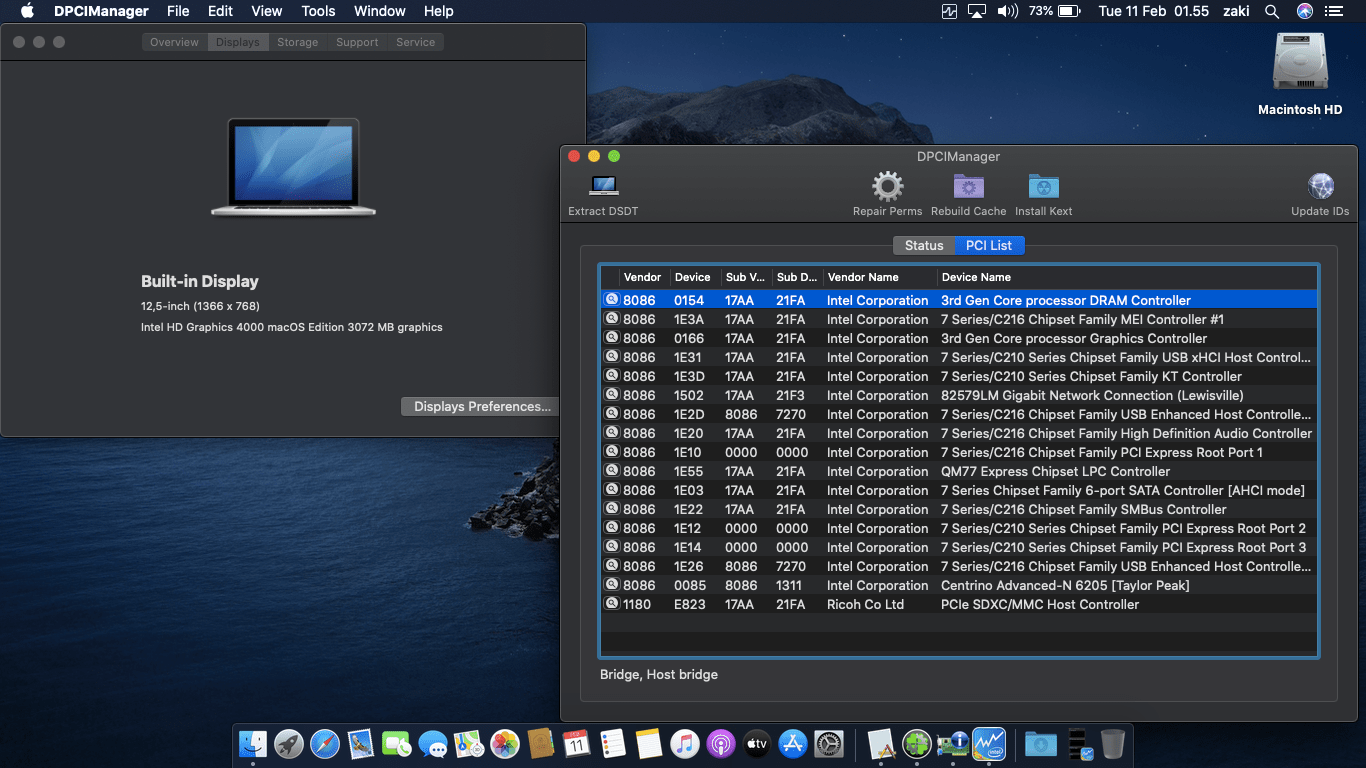1366x768 pixels.
Task: Click the magnifier icon on the Ricoh SDXC/MMC row
Action: [611, 604]
